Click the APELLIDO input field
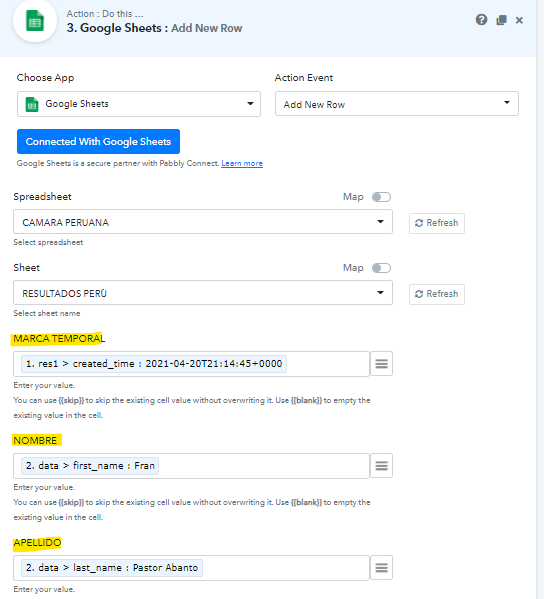The width and height of the screenshot is (544, 599). pos(191,568)
